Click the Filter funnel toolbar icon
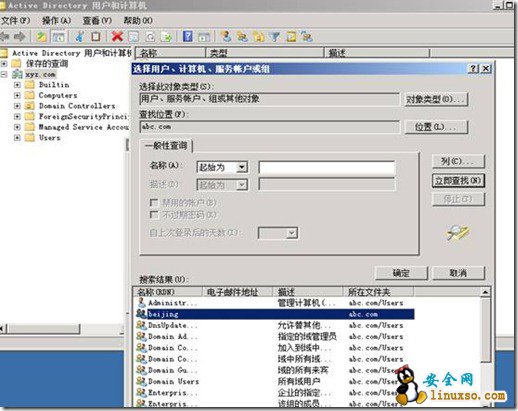 point(275,37)
